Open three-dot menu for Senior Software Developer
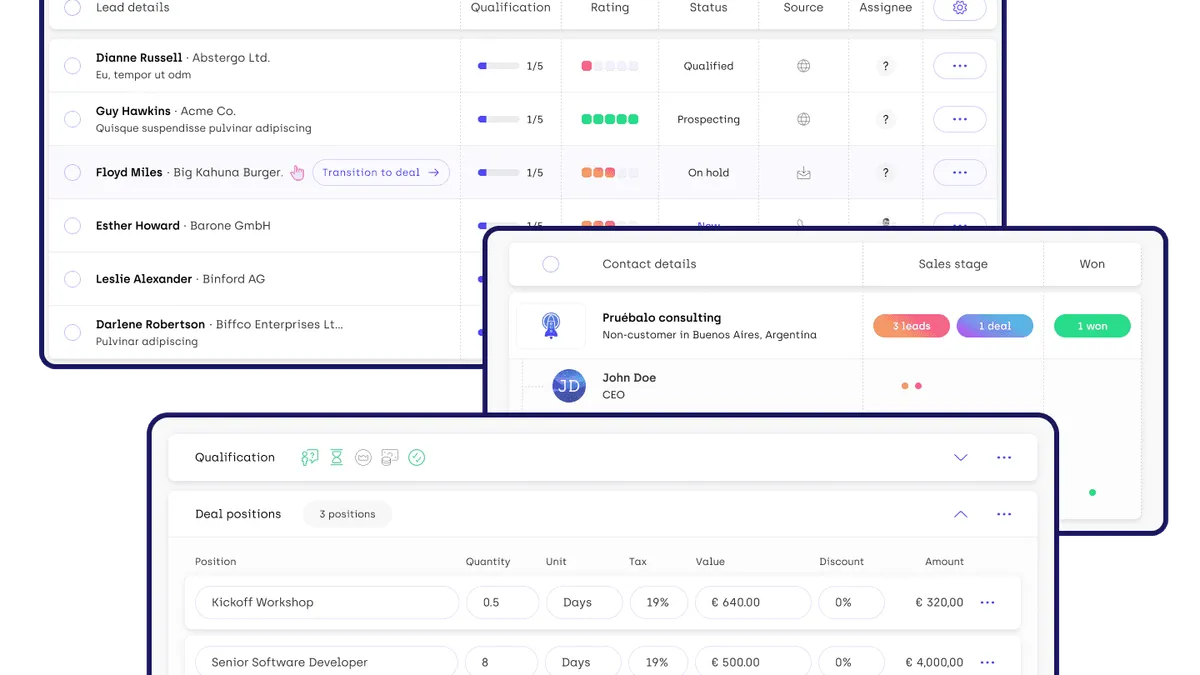 click(987, 662)
